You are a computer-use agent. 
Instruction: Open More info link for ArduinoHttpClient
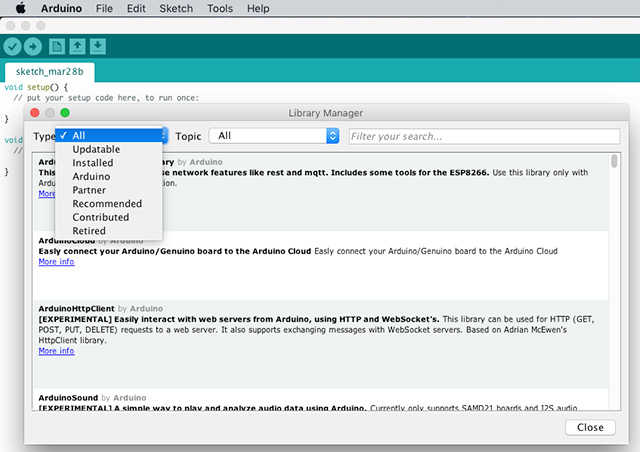pos(56,351)
